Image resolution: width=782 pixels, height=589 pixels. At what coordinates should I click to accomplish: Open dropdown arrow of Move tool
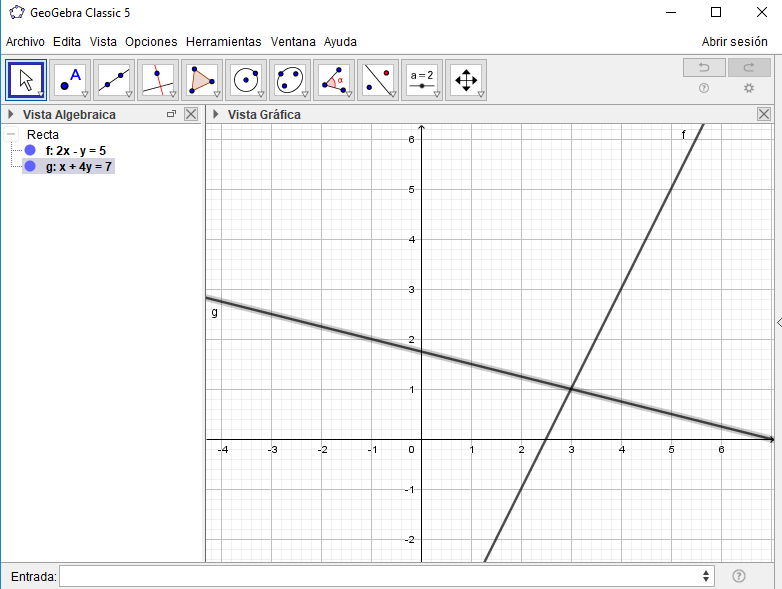click(41, 94)
